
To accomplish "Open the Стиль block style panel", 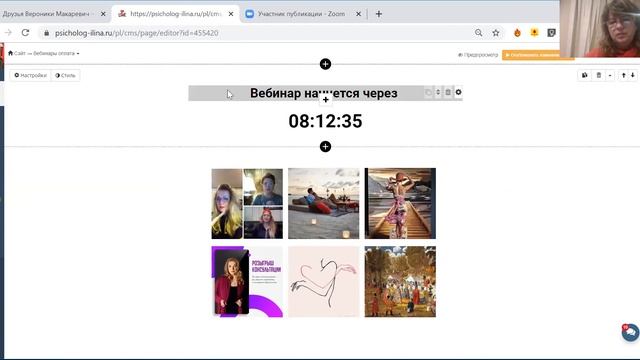I will pos(65,76).
